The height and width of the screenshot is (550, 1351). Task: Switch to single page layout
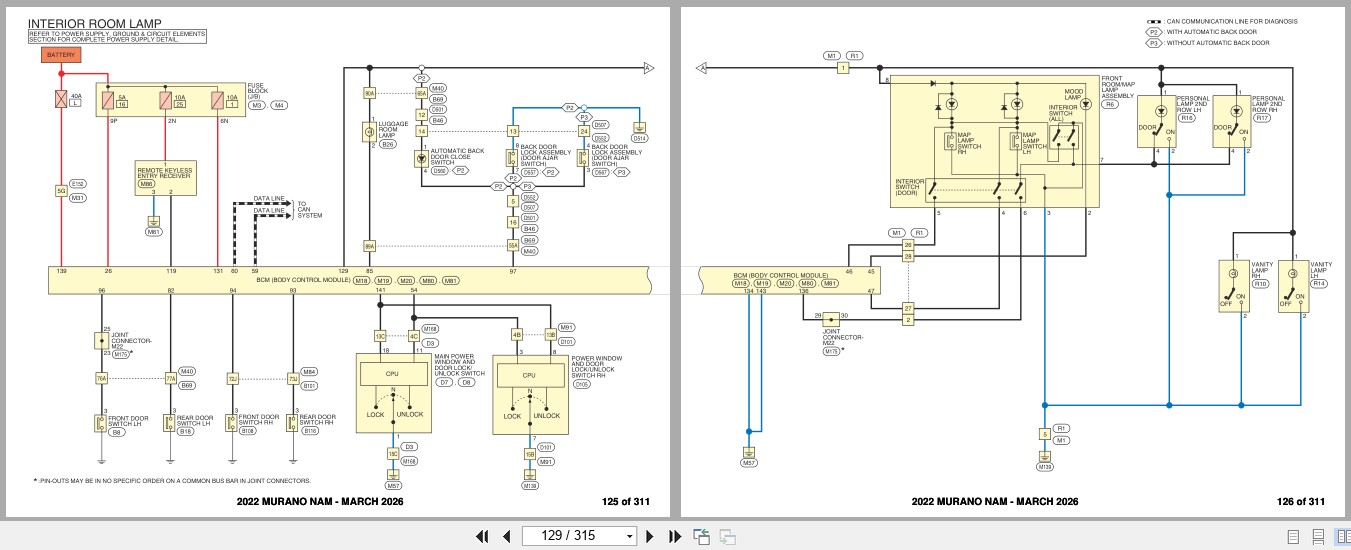click(1293, 536)
